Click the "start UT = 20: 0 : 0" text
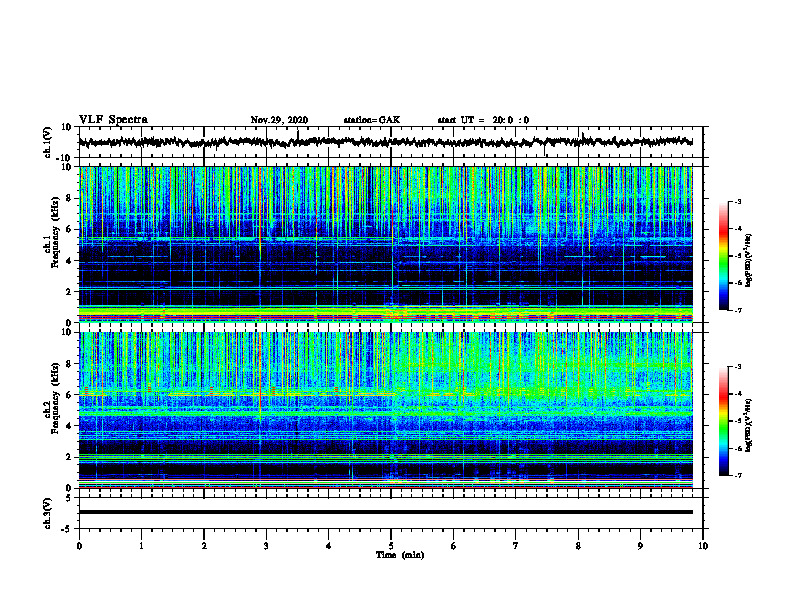792x612 pixels. (x=483, y=120)
